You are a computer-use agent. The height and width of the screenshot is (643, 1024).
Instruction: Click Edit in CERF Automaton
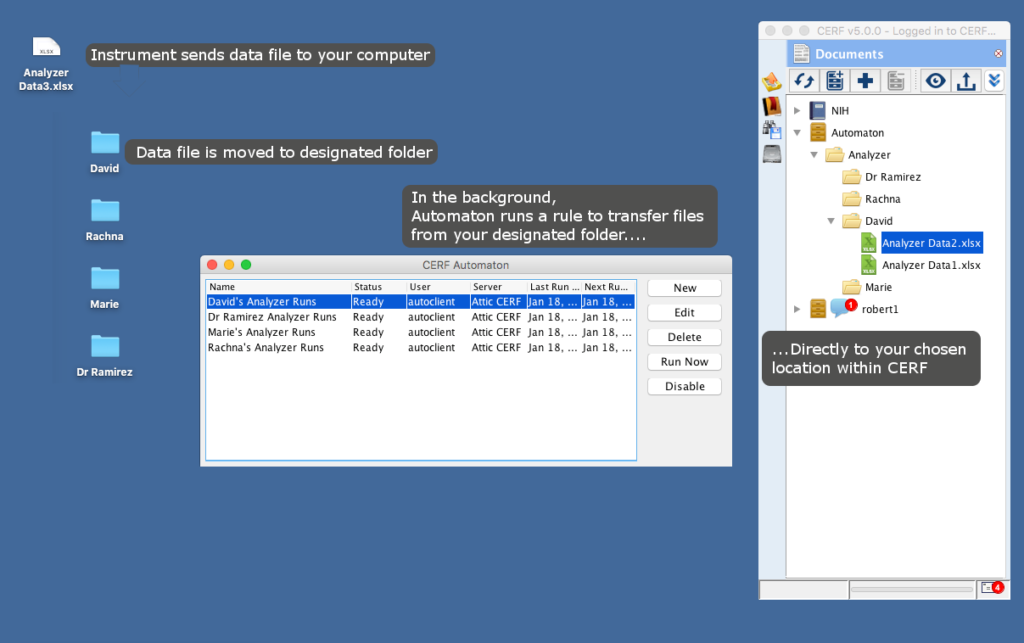tap(684, 313)
